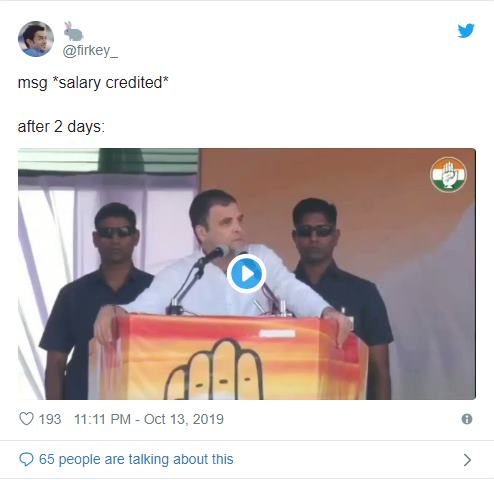
Task: Click the podium hand symbol in video
Action: click(x=214, y=369)
